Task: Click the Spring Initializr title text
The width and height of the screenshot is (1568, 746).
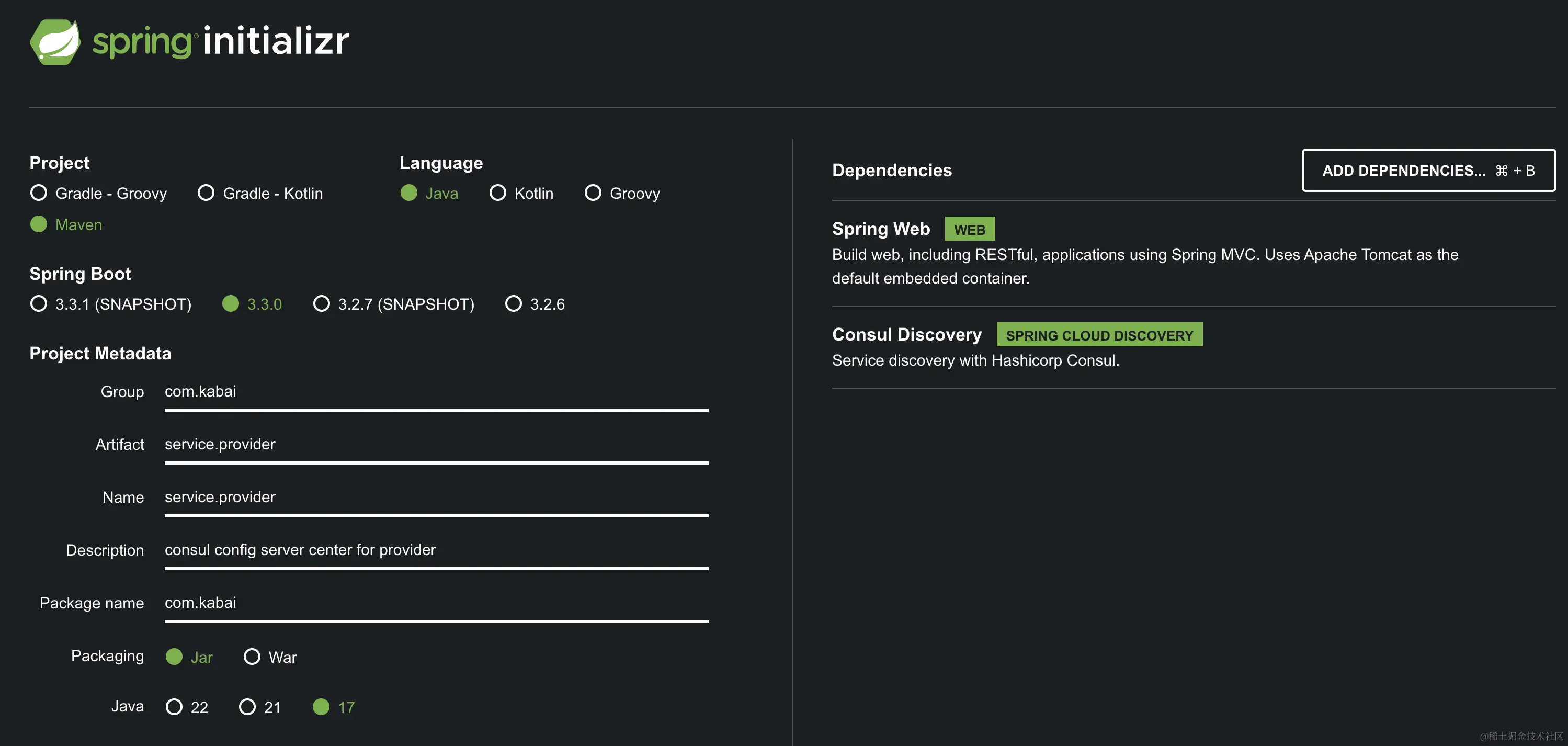Action: pos(220,41)
